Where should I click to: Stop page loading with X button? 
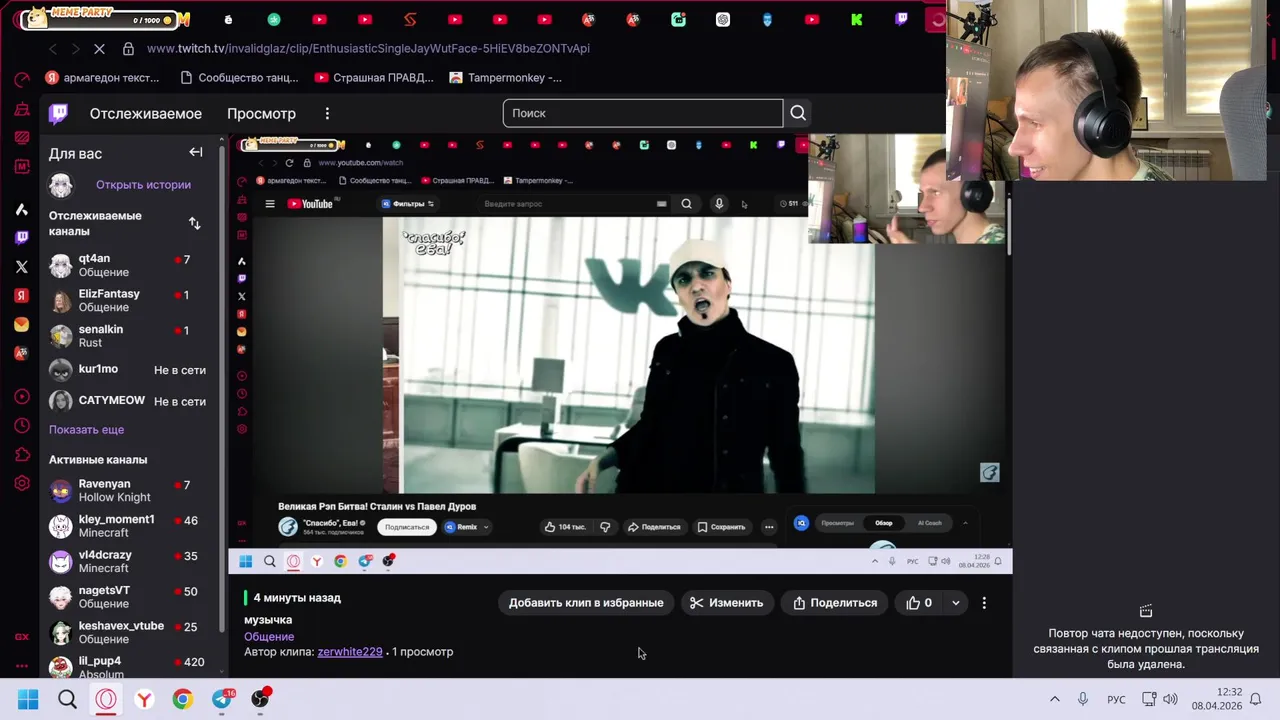point(100,48)
